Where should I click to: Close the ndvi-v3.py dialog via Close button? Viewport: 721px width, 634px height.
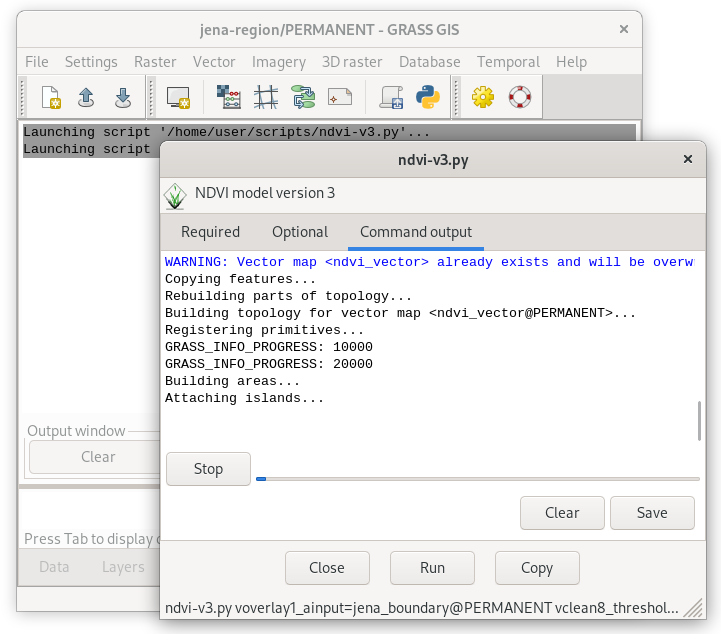click(327, 568)
